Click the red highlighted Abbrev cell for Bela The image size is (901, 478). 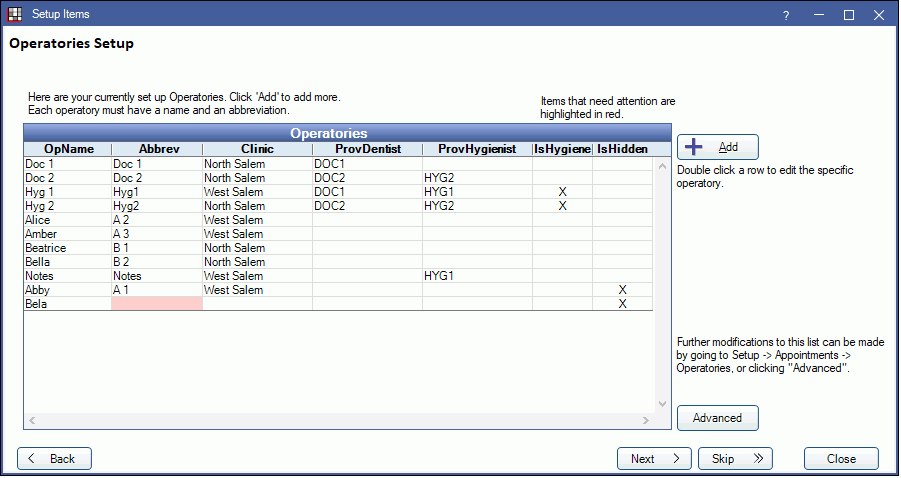pyautogui.click(x=156, y=304)
